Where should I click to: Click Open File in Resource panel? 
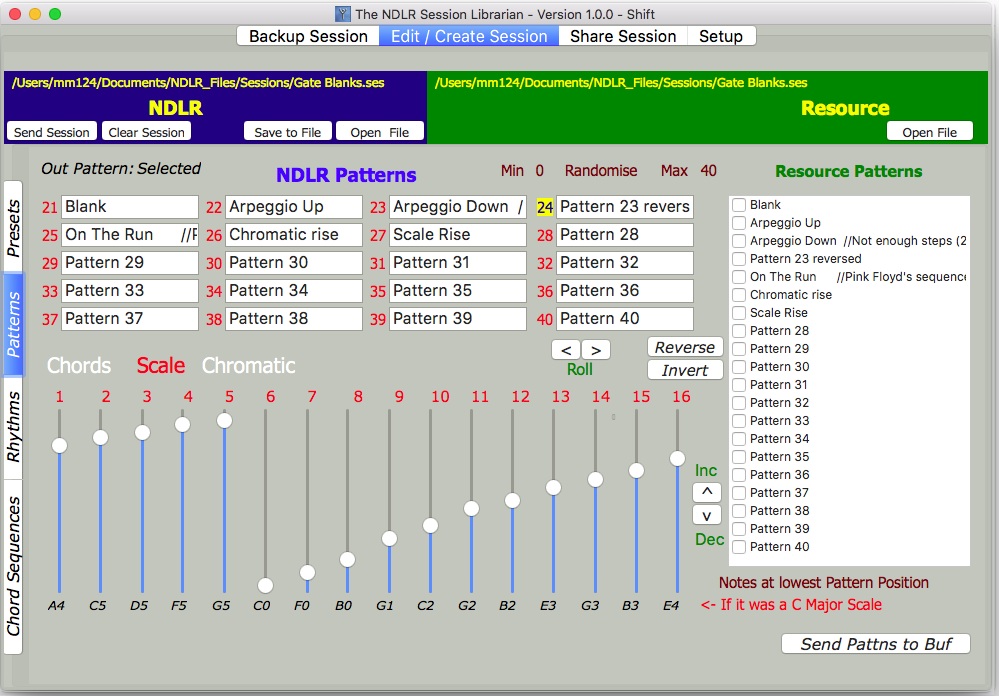coord(929,132)
